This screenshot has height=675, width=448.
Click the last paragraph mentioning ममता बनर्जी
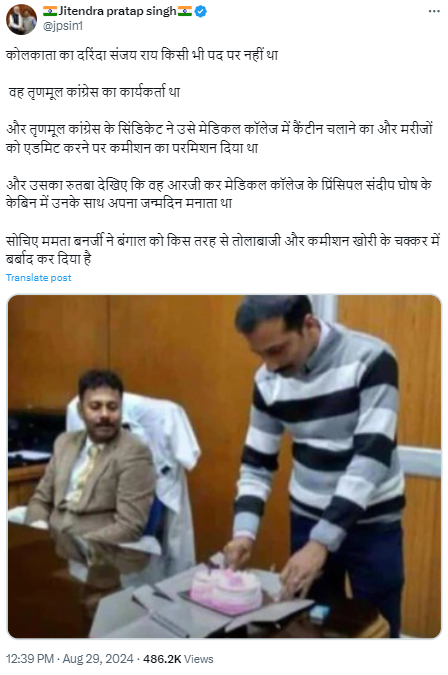222,250
